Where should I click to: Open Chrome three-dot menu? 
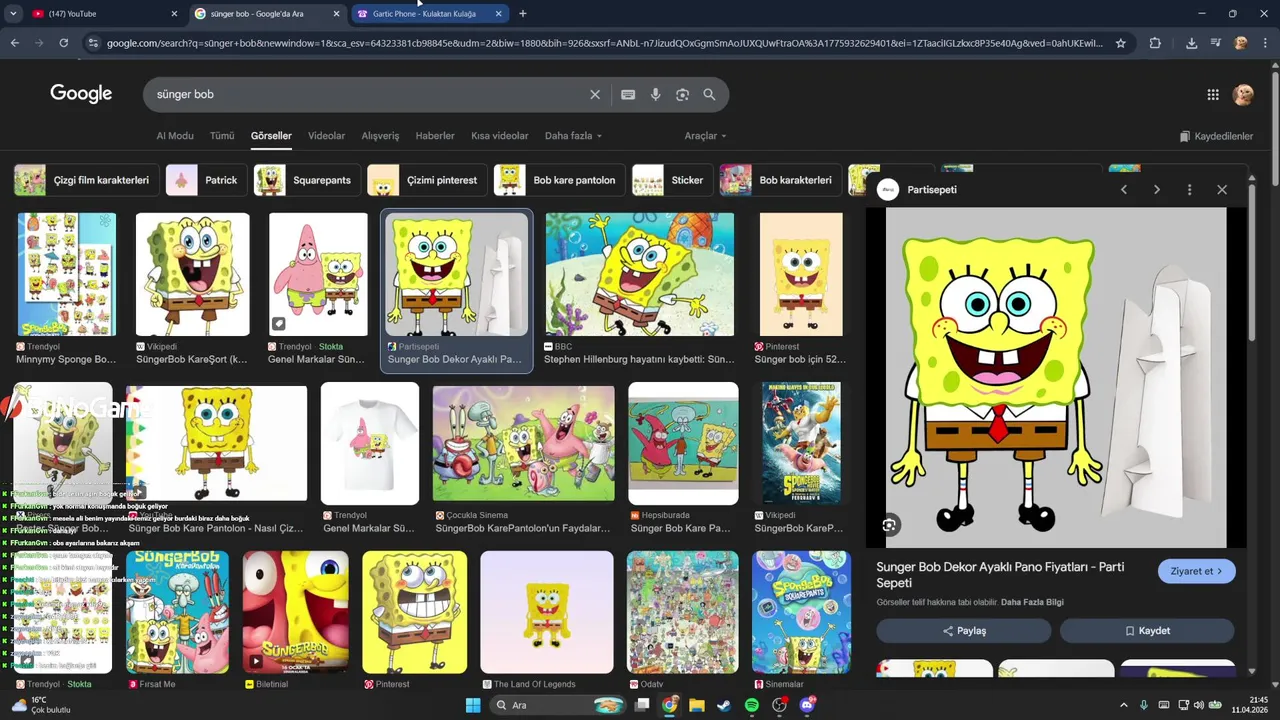[x=1266, y=43]
